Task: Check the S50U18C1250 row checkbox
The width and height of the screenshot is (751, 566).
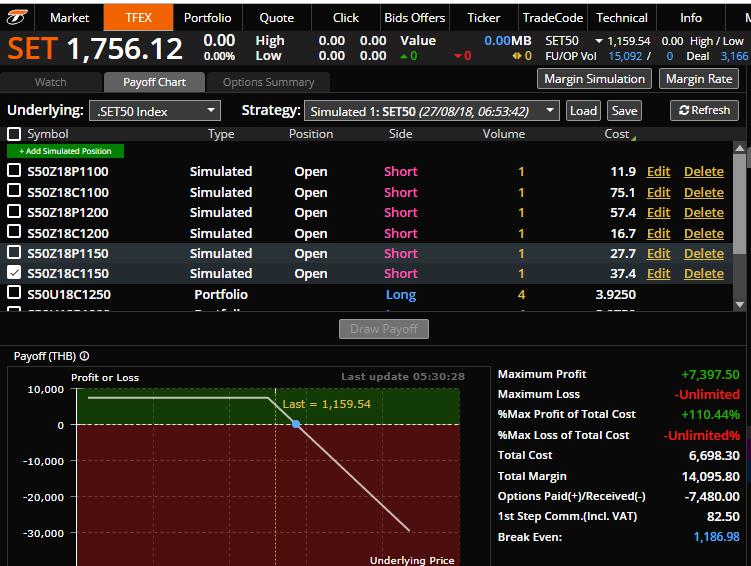Action: (x=14, y=293)
